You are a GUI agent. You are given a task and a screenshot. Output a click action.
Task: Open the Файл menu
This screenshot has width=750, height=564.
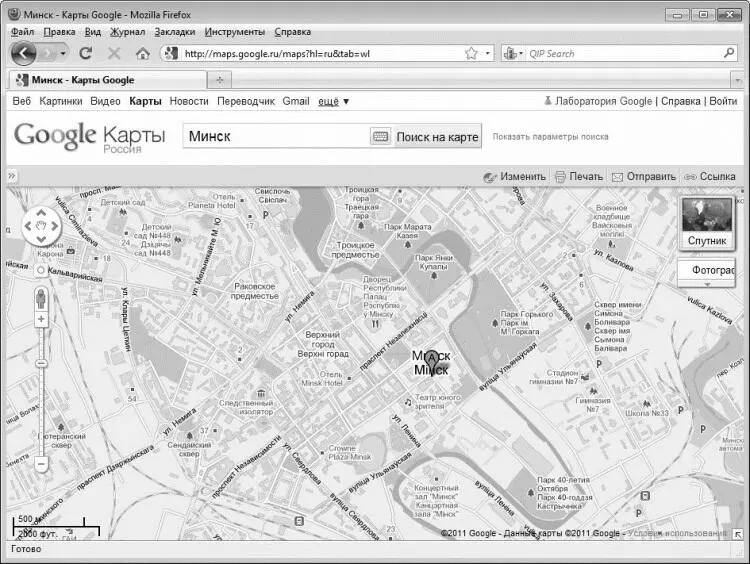[22, 32]
